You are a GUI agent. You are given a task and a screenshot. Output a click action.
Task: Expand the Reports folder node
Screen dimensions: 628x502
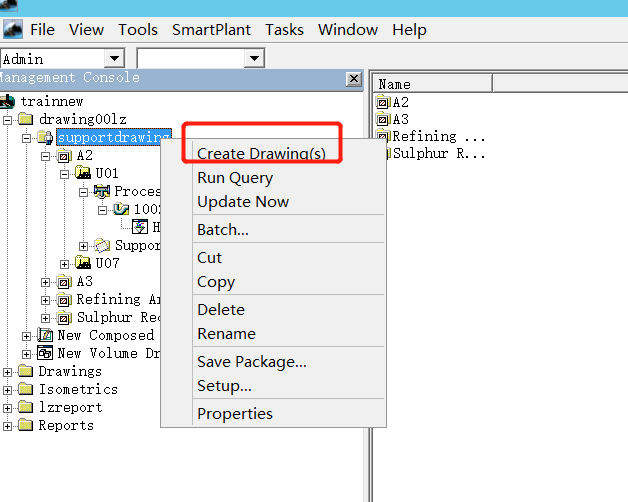pos(8,426)
